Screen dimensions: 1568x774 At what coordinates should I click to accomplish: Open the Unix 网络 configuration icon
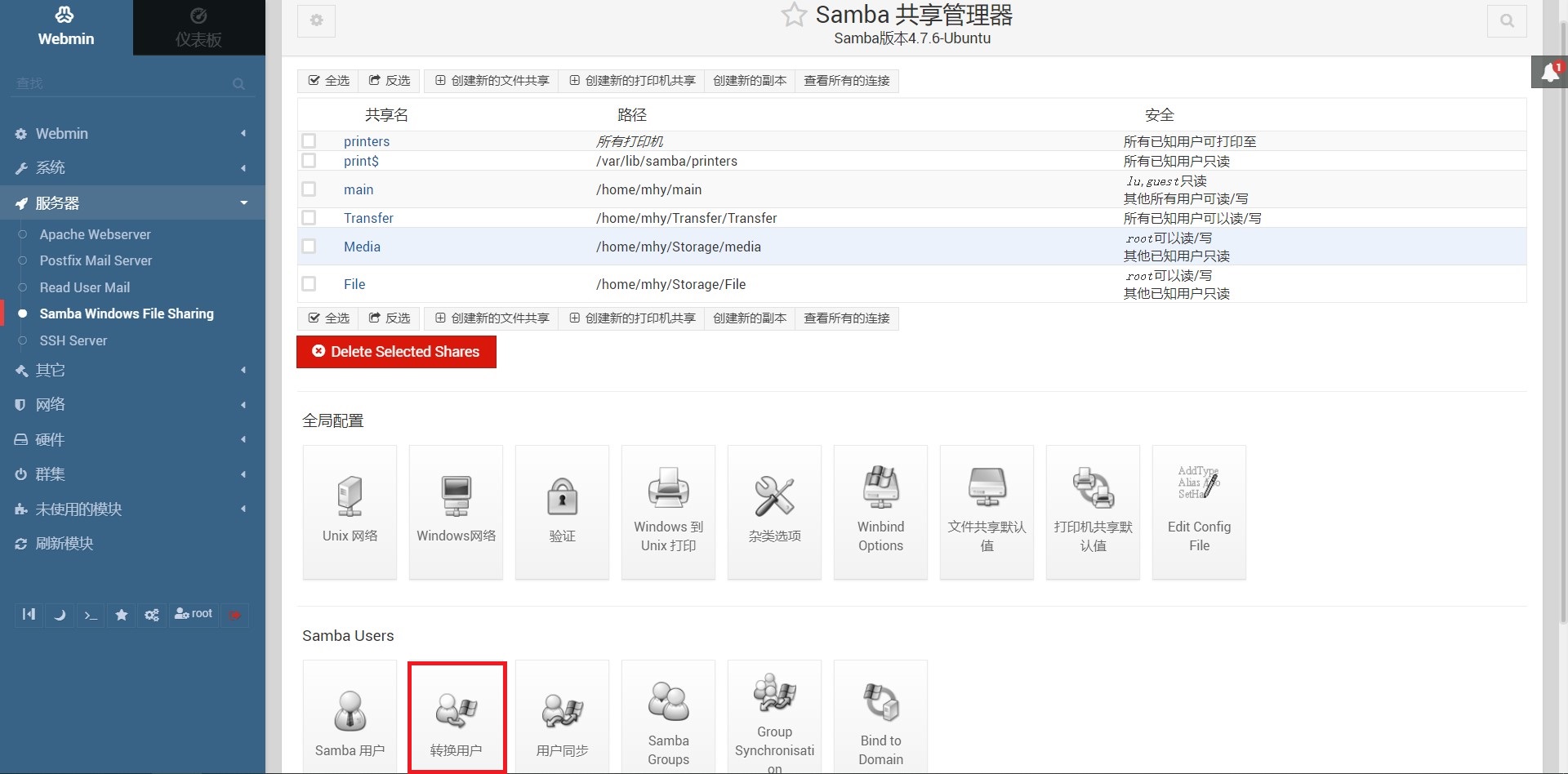(350, 512)
